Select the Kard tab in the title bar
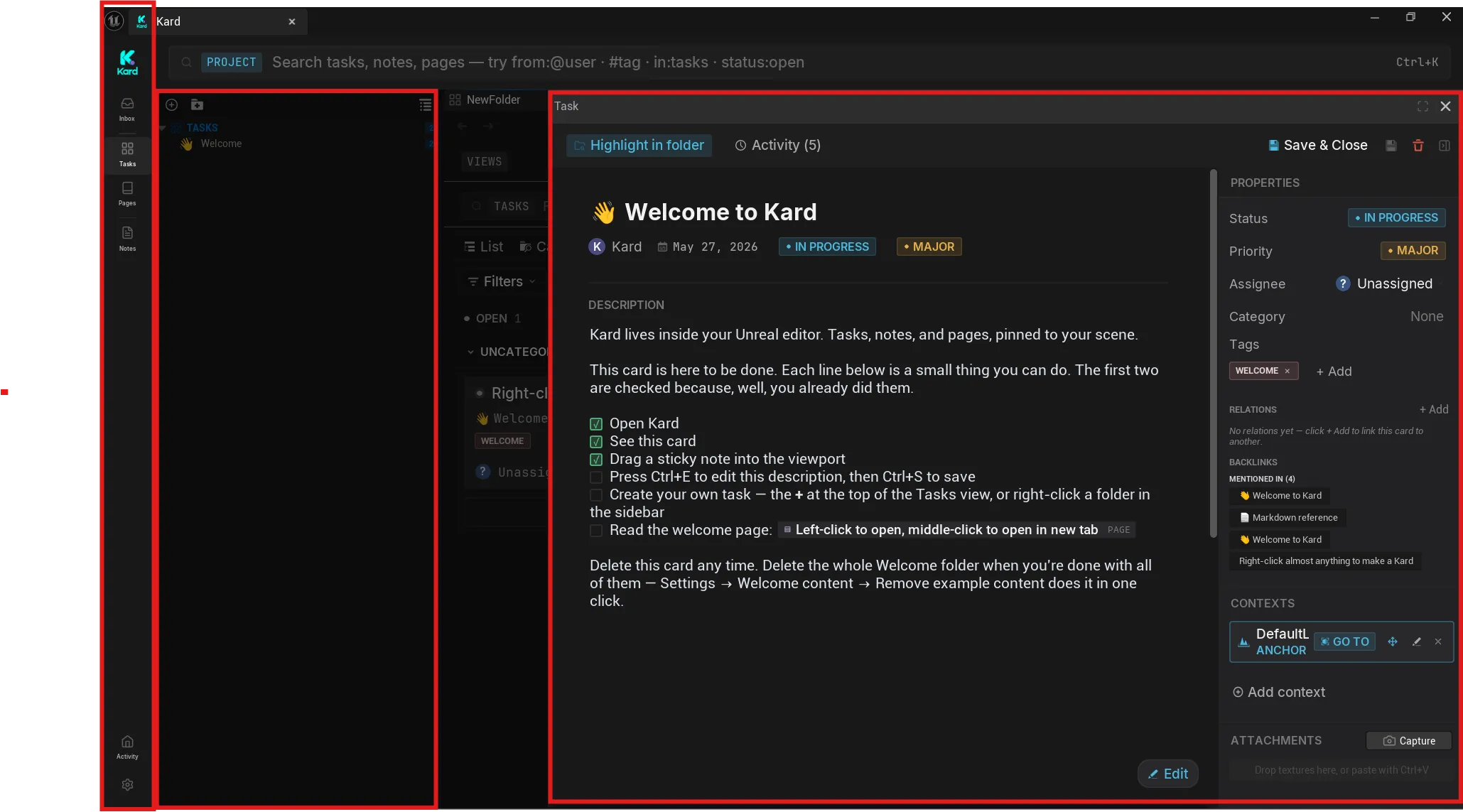This screenshot has width=1463, height=812. point(217,22)
